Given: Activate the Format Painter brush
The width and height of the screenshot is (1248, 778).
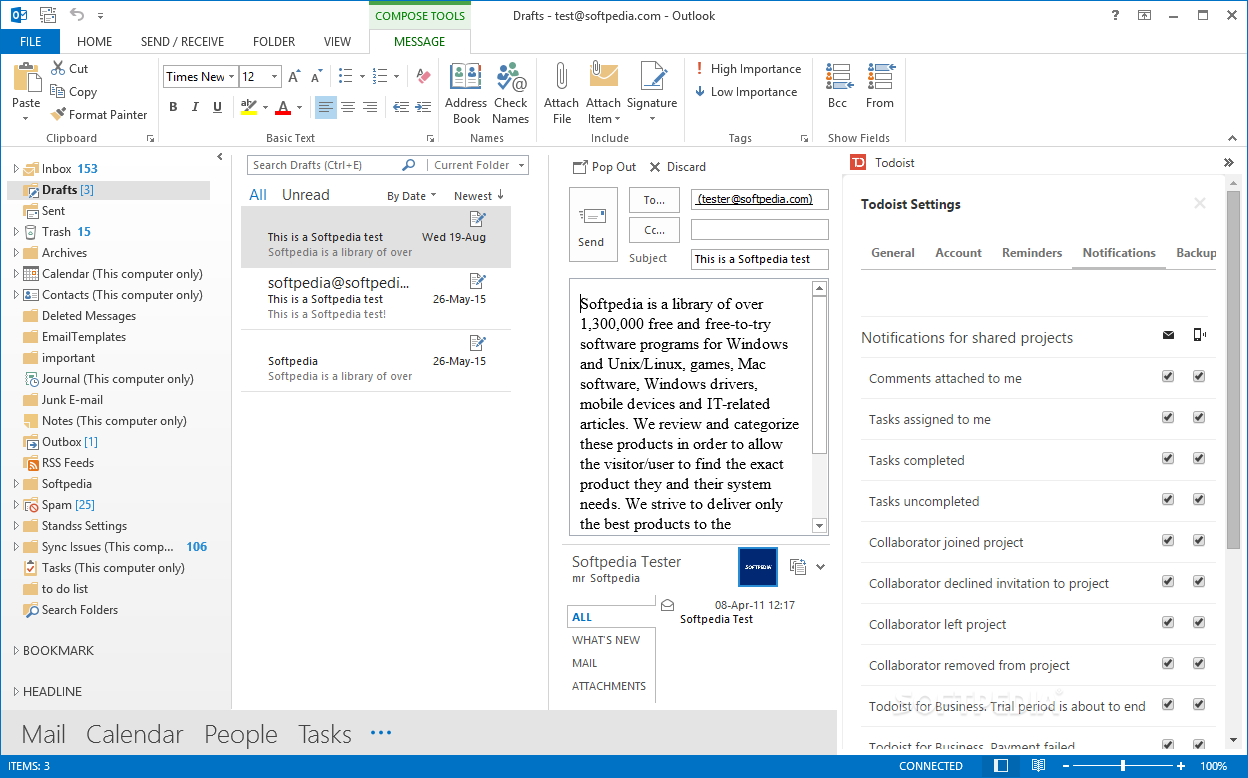Looking at the screenshot, I should [x=58, y=114].
